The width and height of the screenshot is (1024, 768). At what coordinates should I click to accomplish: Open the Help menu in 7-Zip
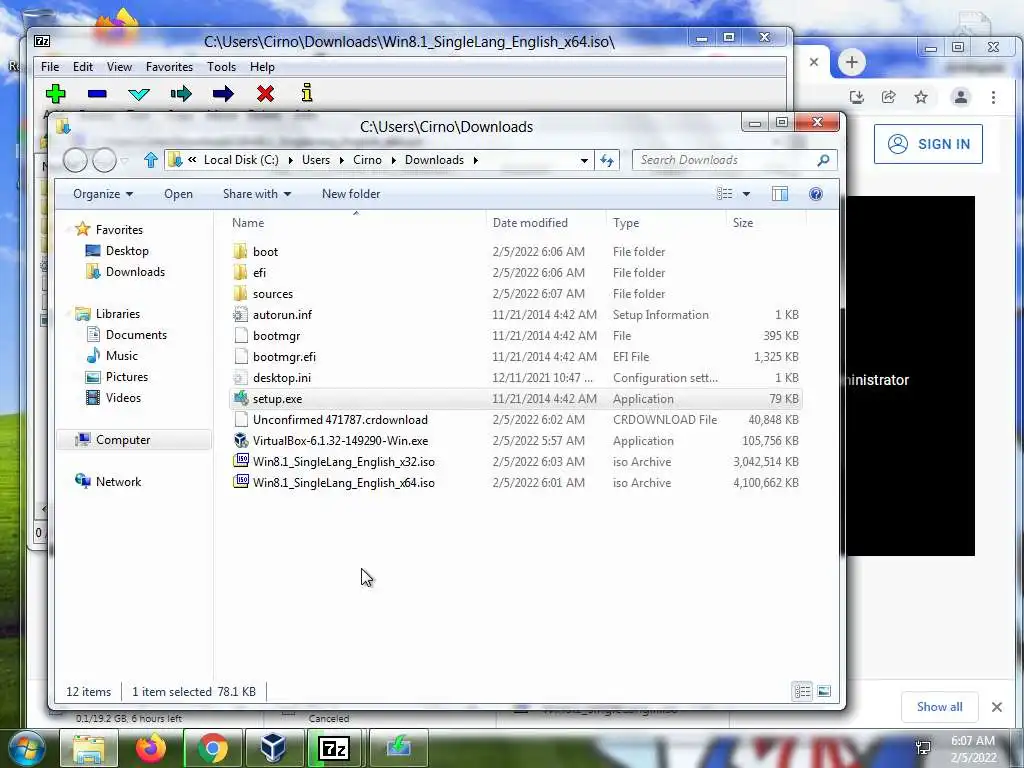262,67
